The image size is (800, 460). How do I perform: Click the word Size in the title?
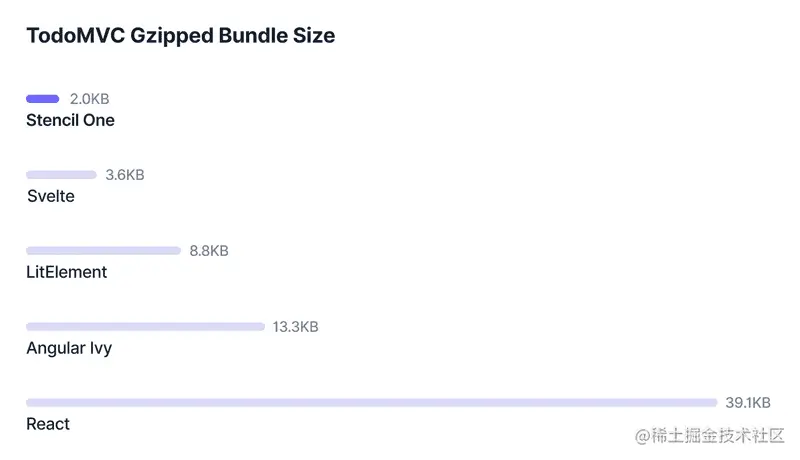[315, 36]
